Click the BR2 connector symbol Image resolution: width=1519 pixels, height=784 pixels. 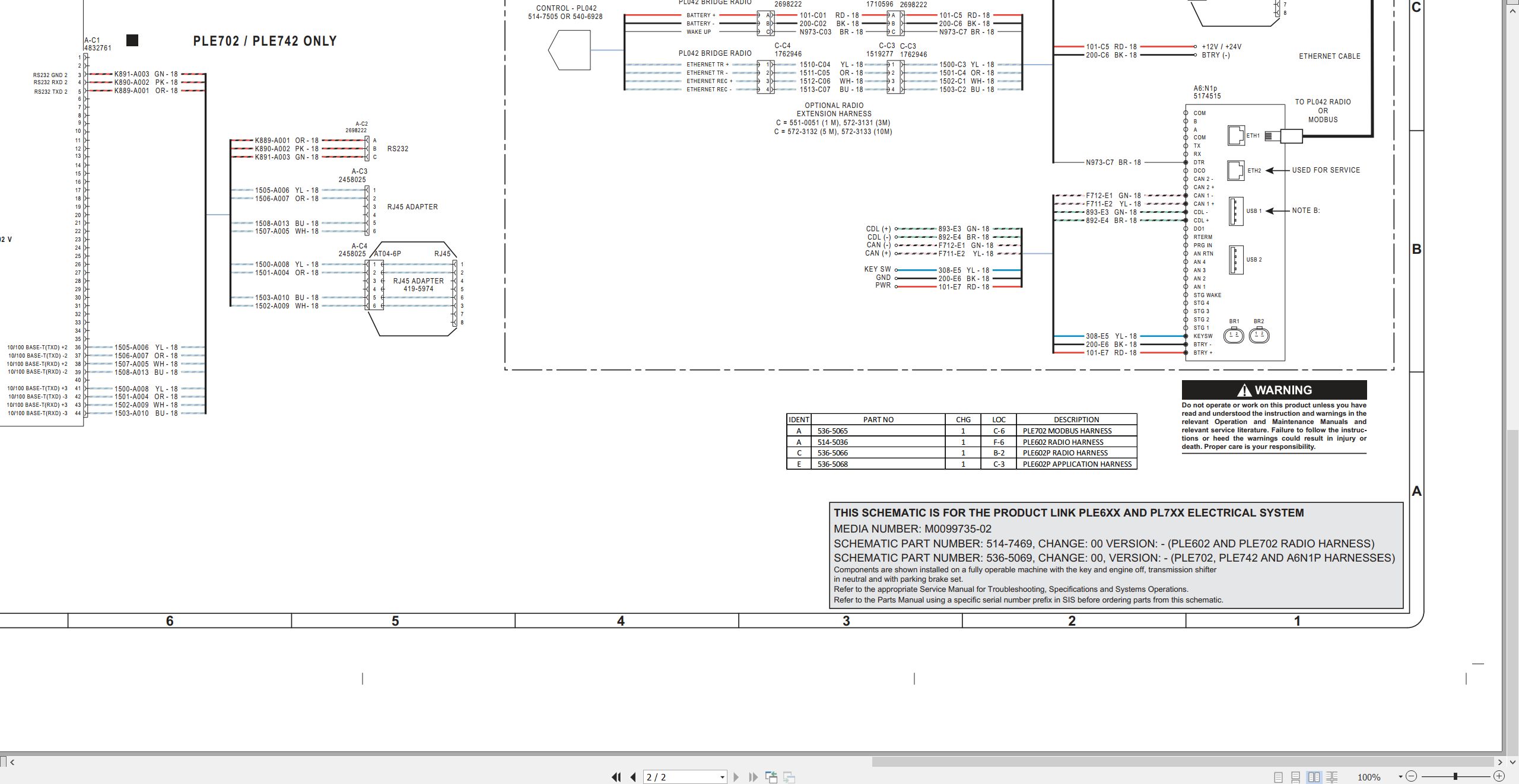point(1259,335)
